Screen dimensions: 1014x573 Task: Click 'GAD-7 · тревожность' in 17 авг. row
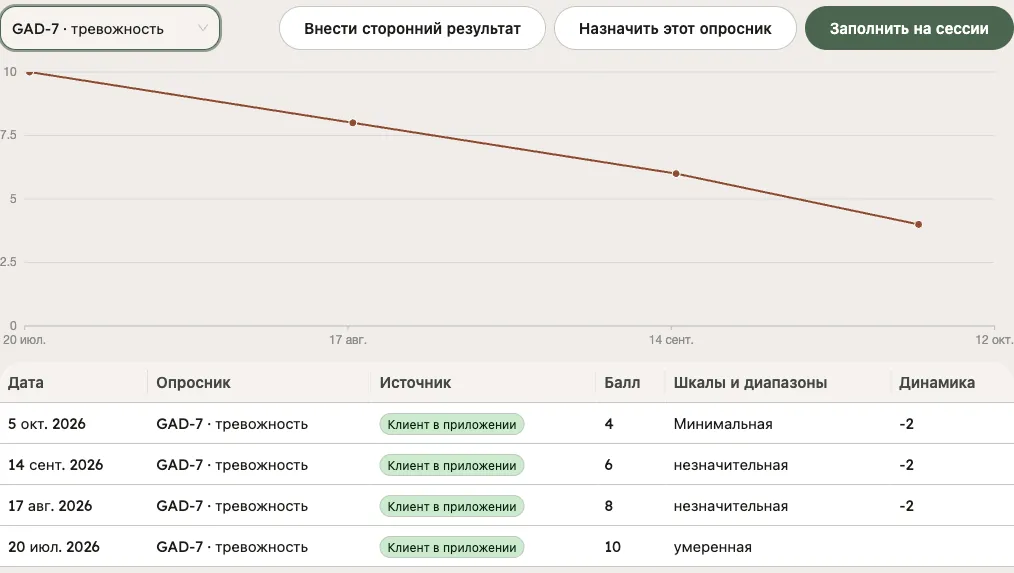click(232, 506)
